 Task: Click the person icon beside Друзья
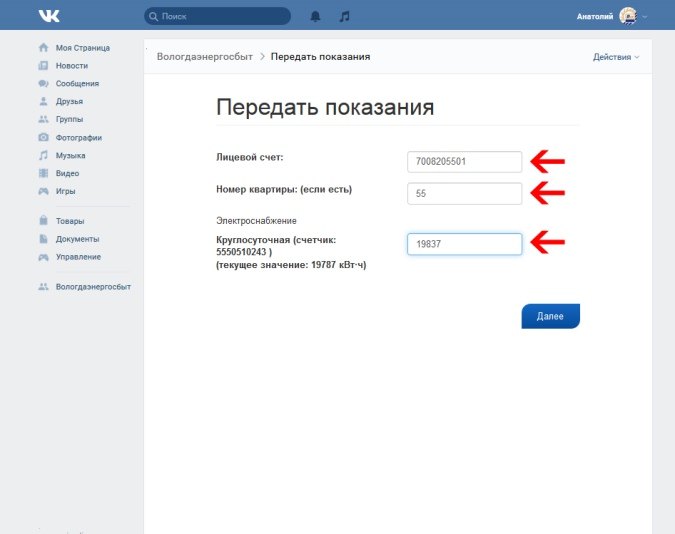[43, 101]
